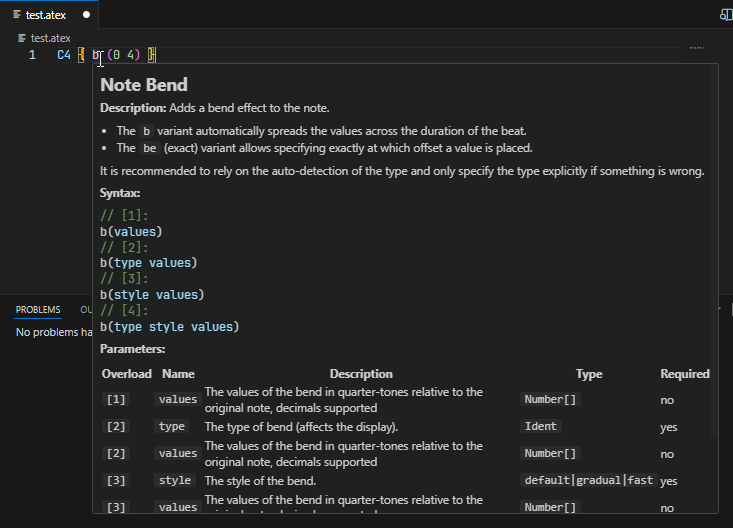Switch to the PROBLEMS panel tab
Image resolution: width=733 pixels, height=528 pixels.
[x=37, y=310]
